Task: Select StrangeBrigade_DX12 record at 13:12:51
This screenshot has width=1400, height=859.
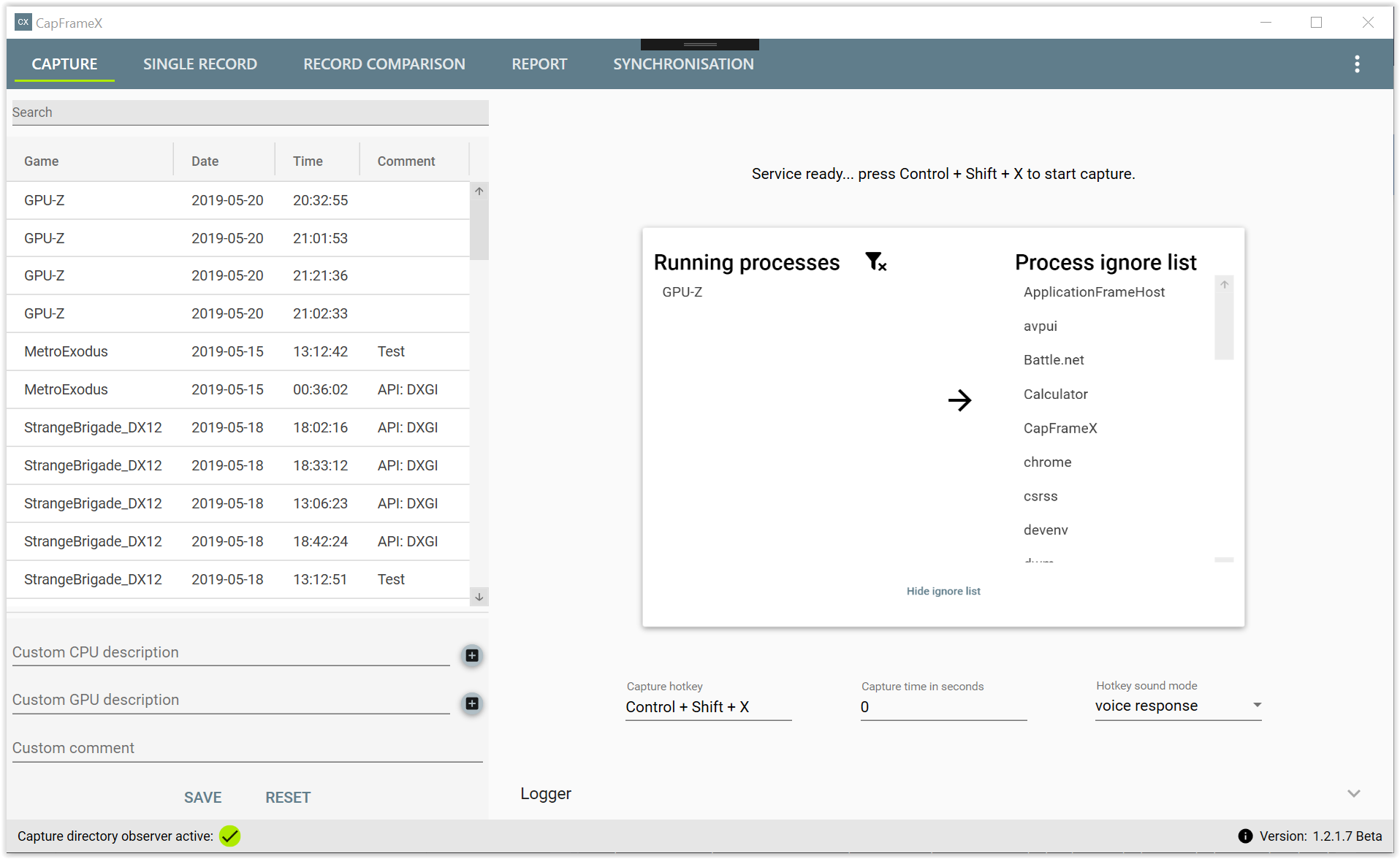Action: click(238, 579)
